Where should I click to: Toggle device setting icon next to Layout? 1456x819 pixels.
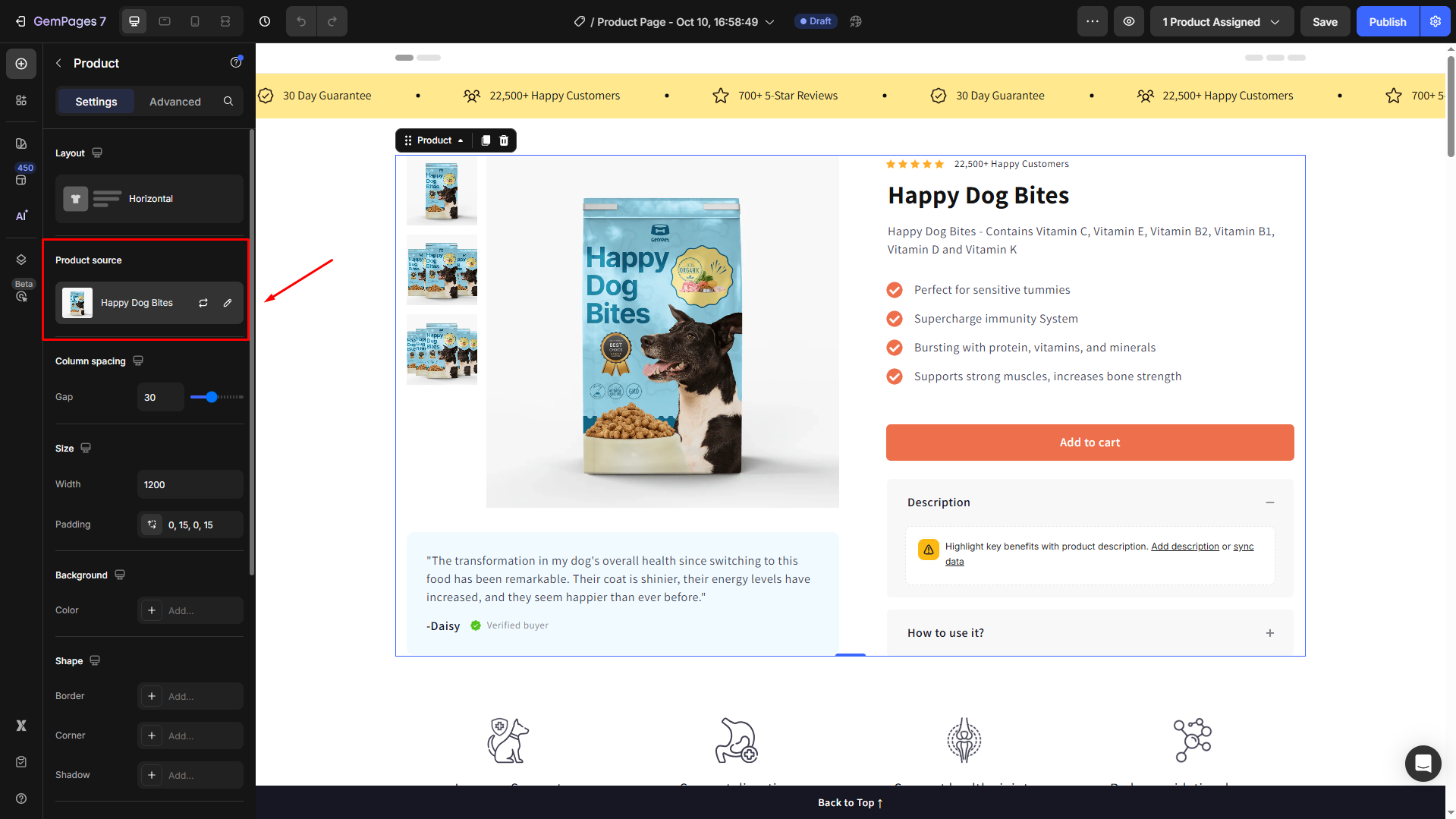[x=97, y=153]
